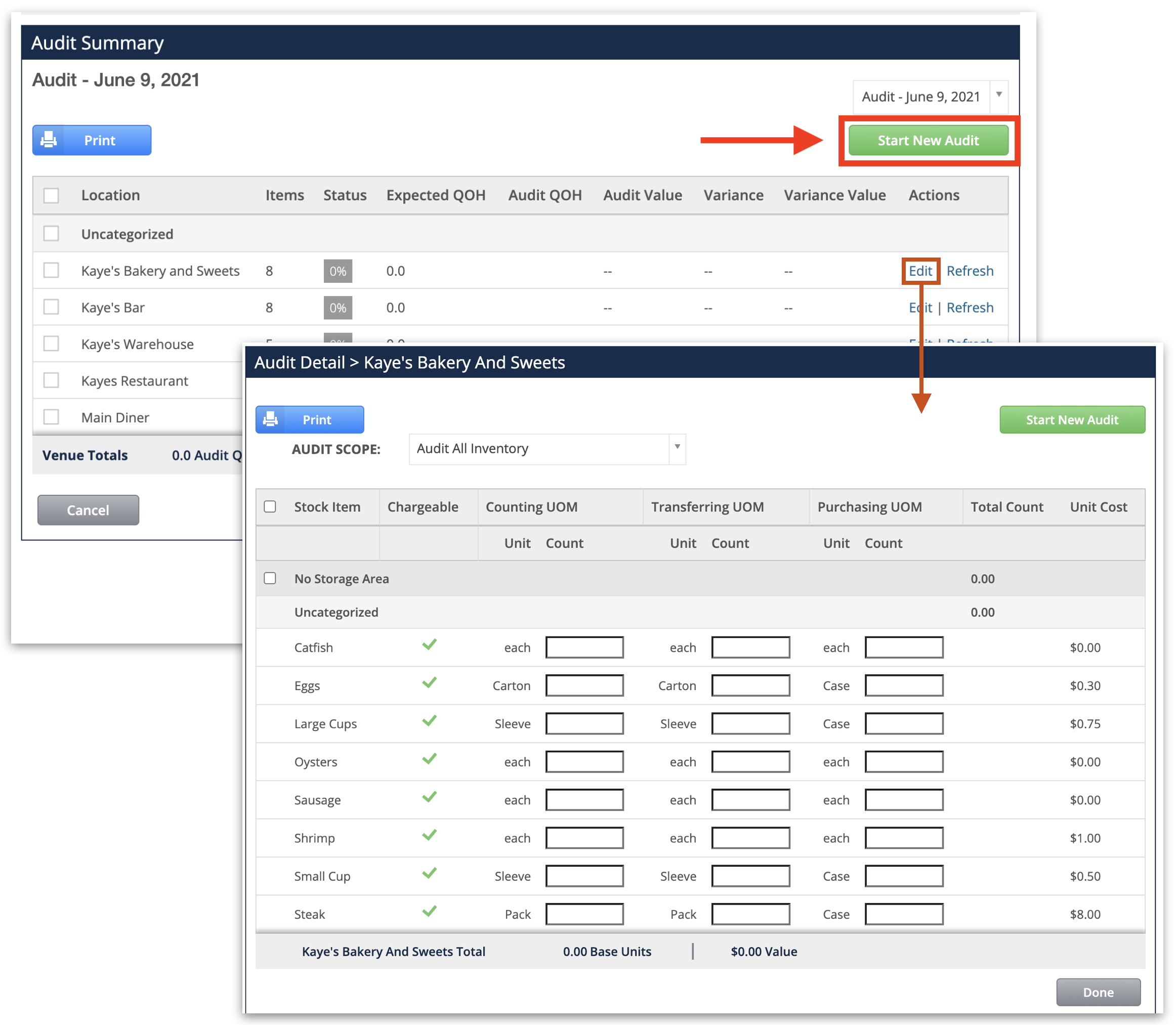This screenshot has height=1025, width=1176.
Task: Check Kaye's Bakery and Sweets row checkbox
Action: (52, 270)
